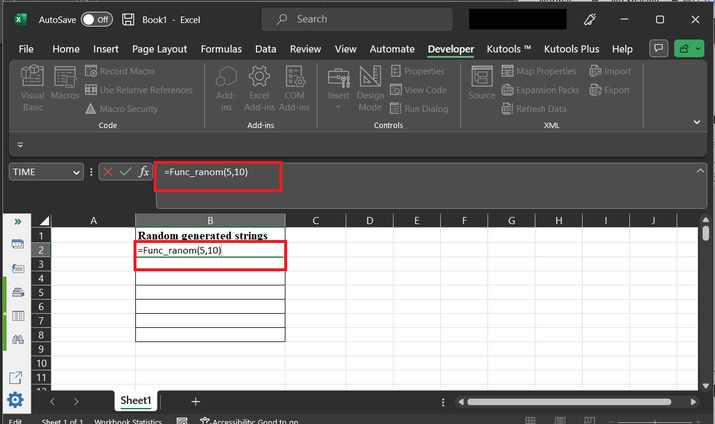Toggle Use Relative References
Image resolution: width=715 pixels, height=424 pixels.
point(139,90)
